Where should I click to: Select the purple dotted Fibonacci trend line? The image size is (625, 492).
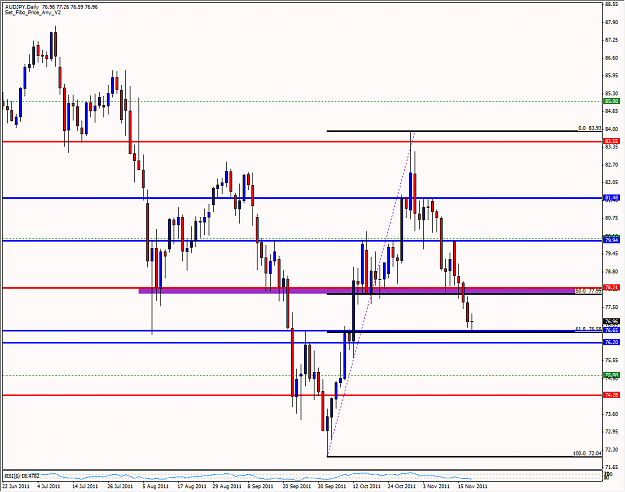(371, 294)
